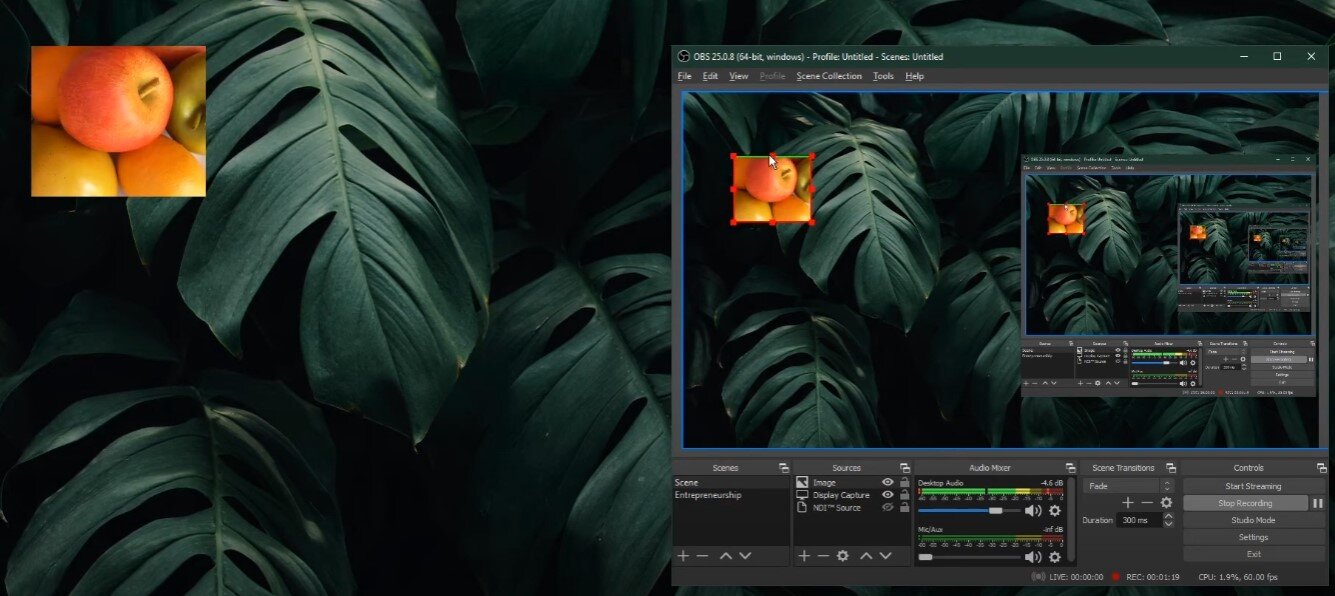Open the Fade transition dropdown
Screen dimensions: 1335x596
click(x=1127, y=486)
